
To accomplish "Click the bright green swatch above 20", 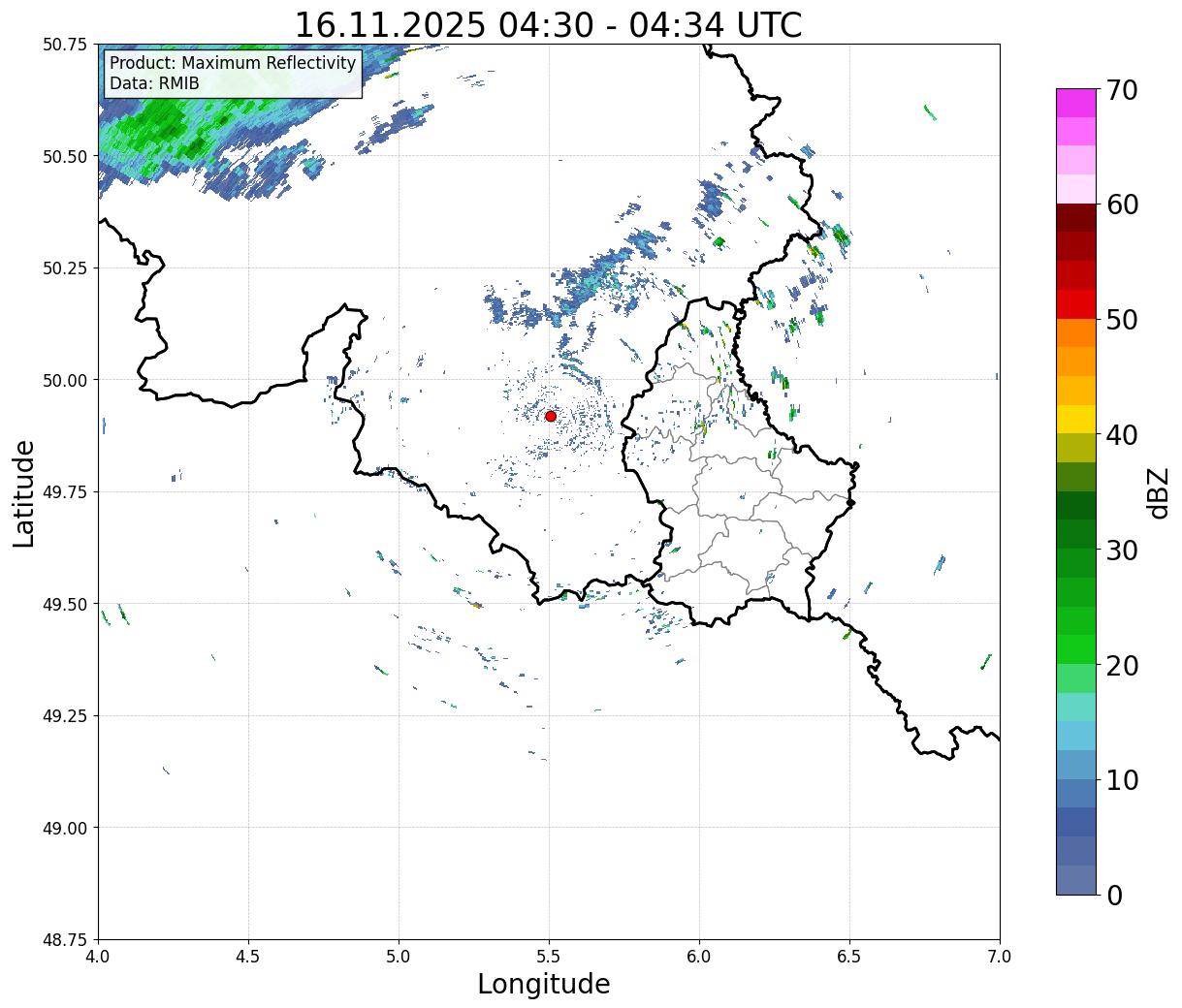I will 1076,648.
